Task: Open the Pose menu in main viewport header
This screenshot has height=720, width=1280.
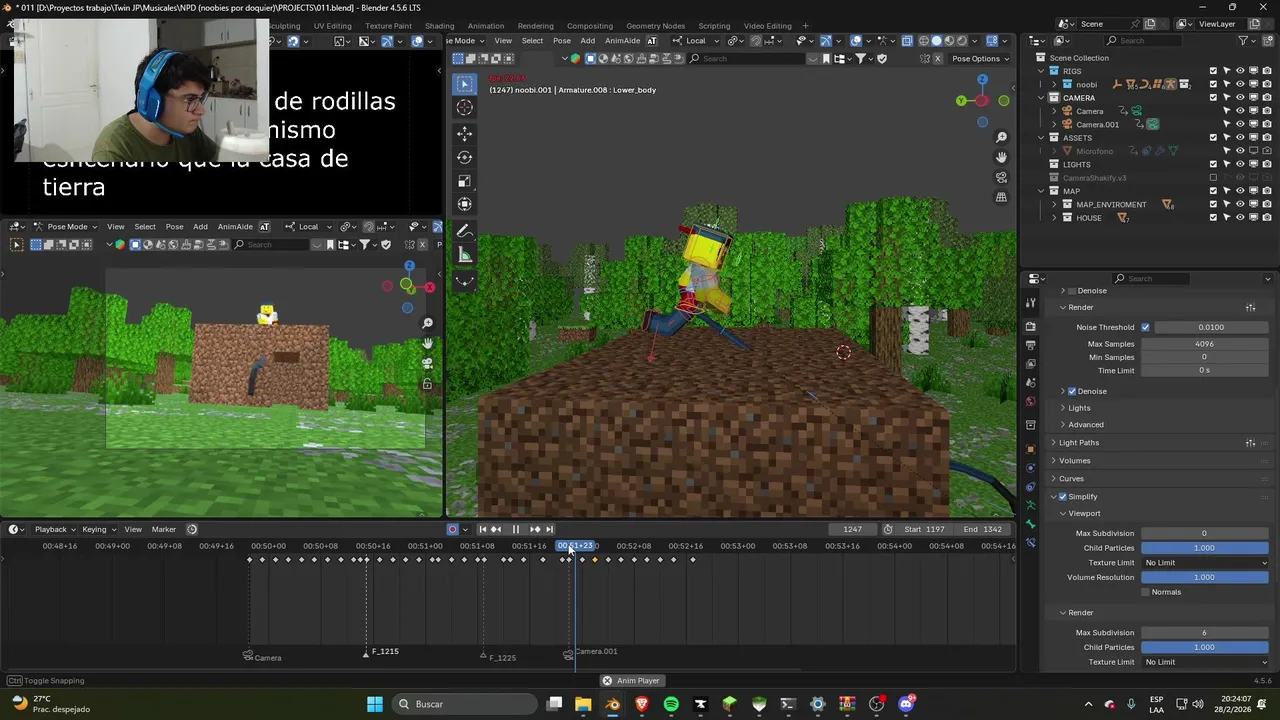Action: (562, 41)
